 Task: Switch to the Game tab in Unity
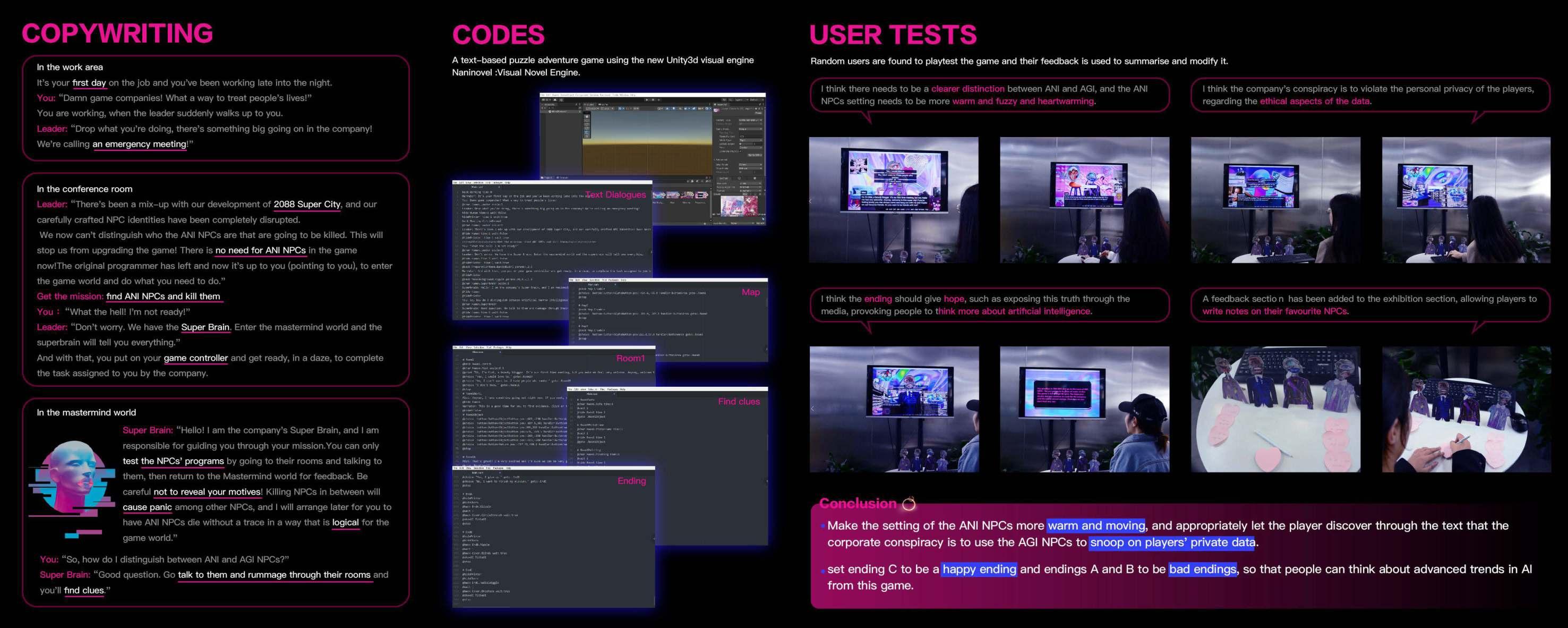click(x=603, y=105)
